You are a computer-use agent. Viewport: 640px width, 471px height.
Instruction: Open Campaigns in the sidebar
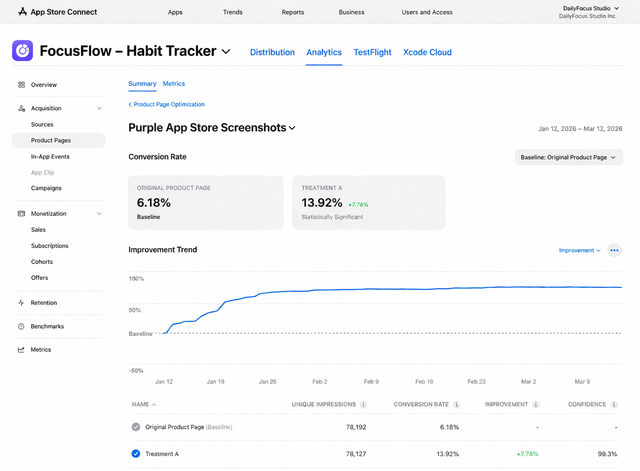(46, 188)
